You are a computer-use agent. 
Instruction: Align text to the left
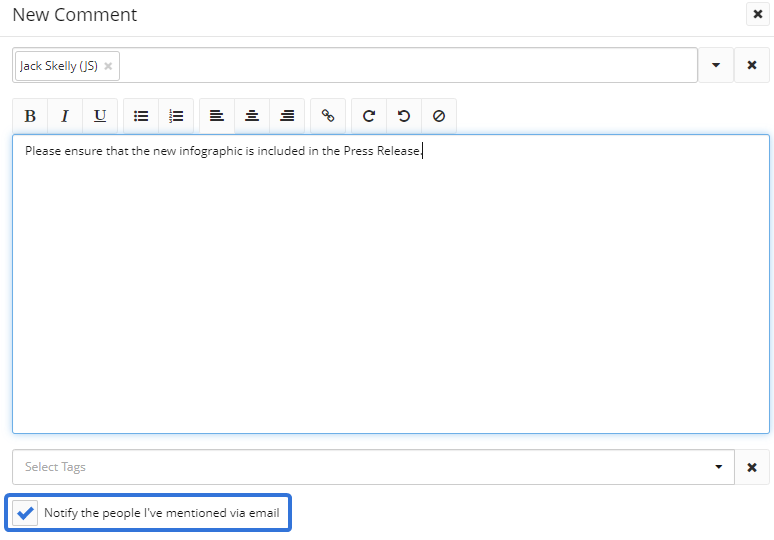click(217, 116)
